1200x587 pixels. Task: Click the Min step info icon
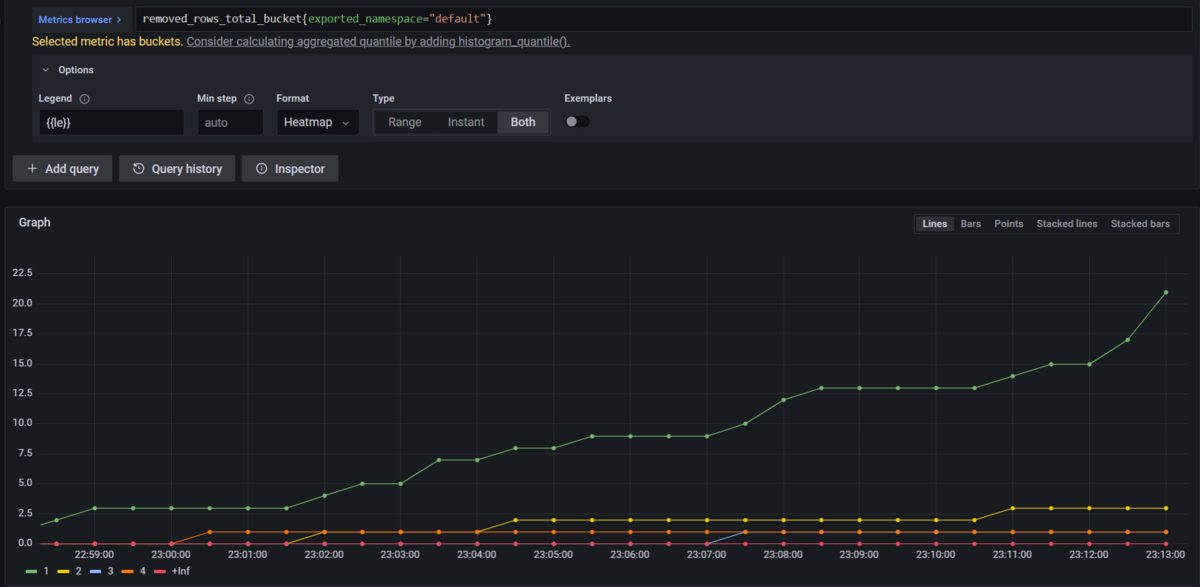pos(249,99)
